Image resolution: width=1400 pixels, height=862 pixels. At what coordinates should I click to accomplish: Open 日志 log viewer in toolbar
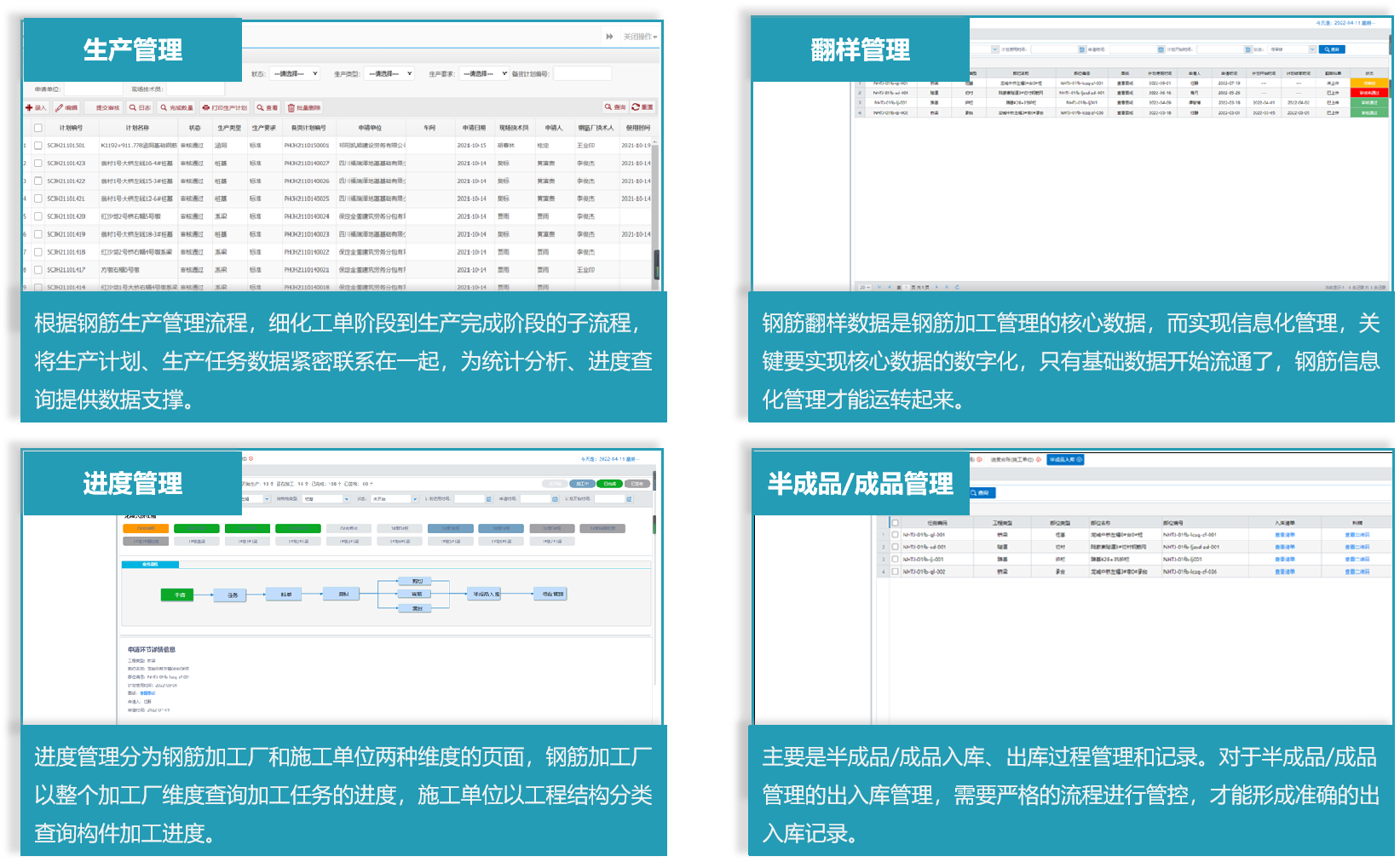140,108
